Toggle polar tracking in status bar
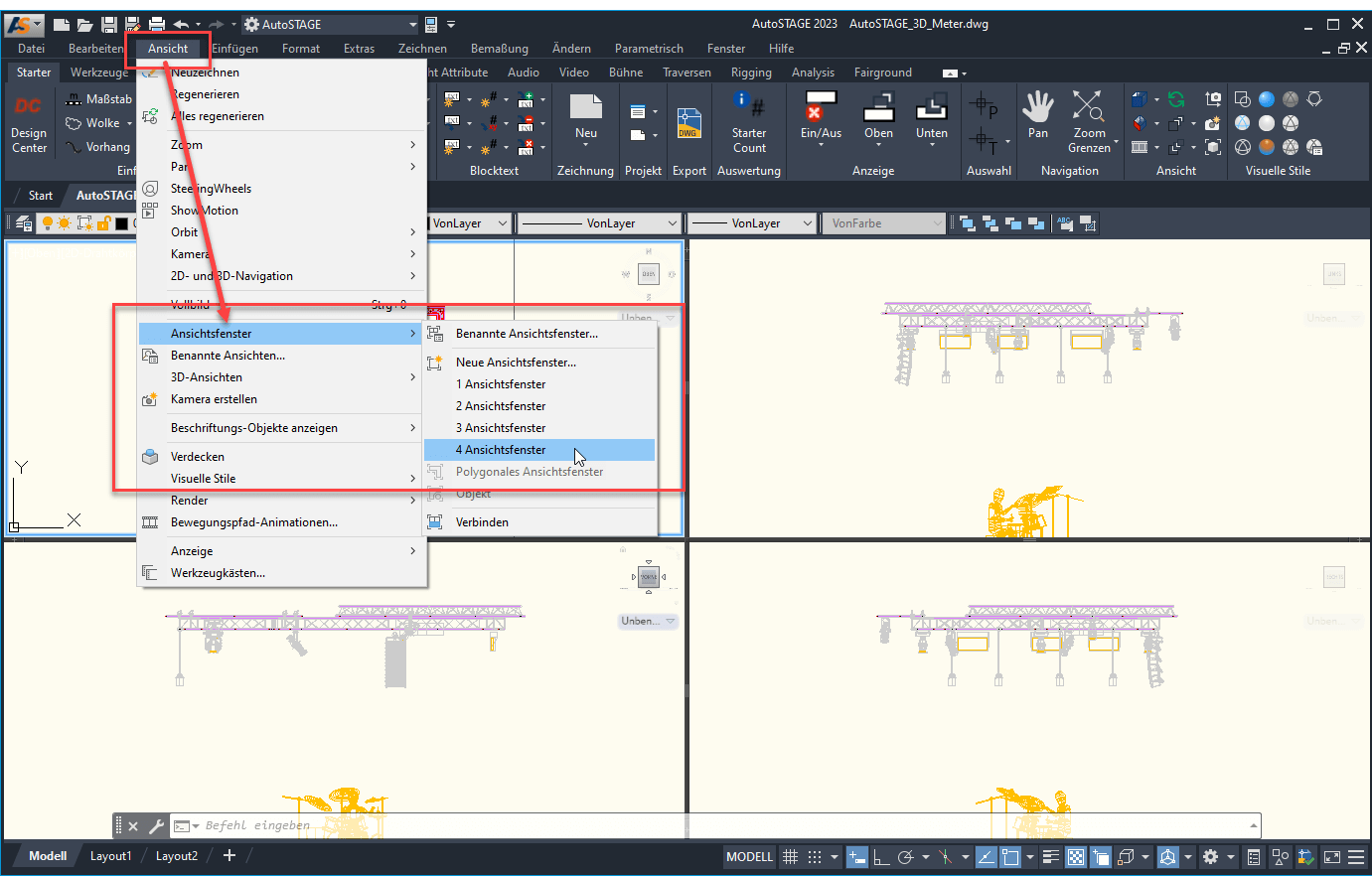This screenshot has width=1372, height=876. click(x=905, y=856)
